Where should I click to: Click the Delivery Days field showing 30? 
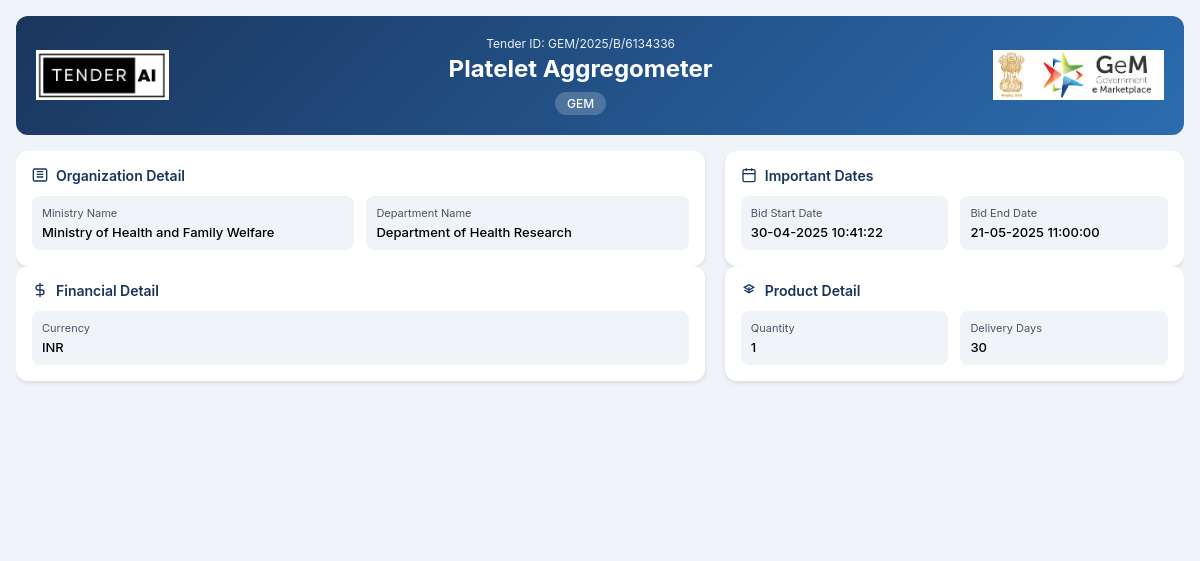pyautogui.click(x=1064, y=338)
